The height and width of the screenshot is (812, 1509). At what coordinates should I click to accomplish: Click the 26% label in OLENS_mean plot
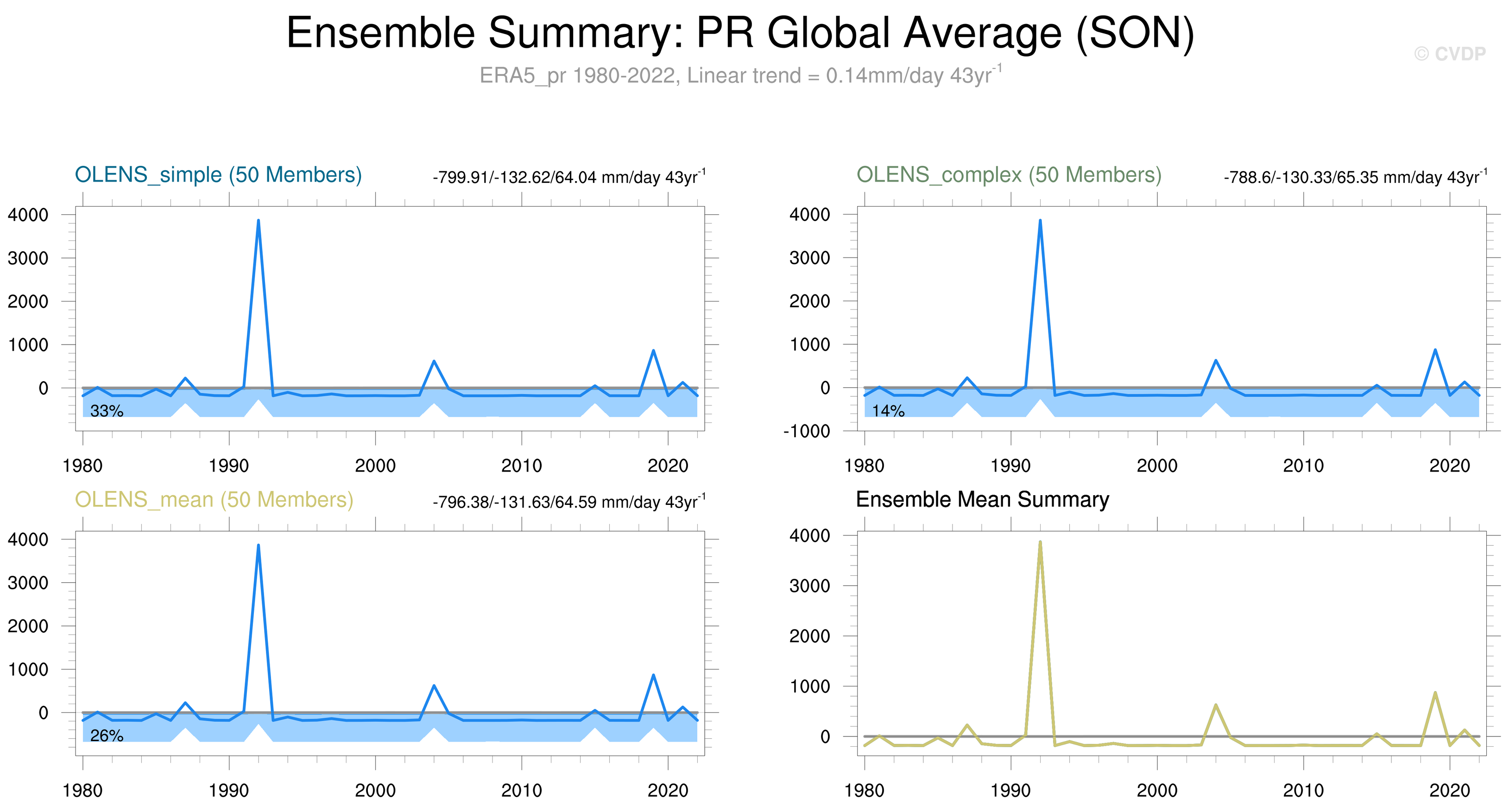tap(107, 736)
